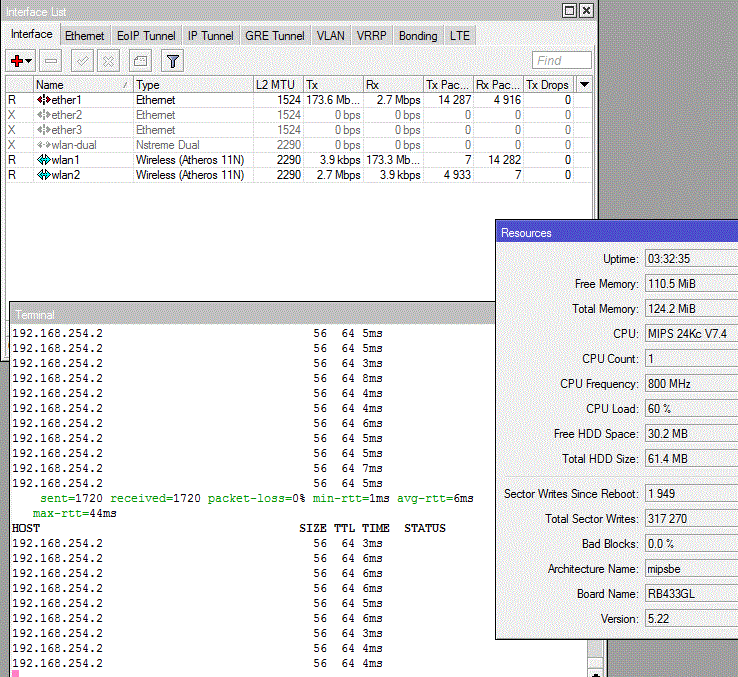Select the wlan-dual row name
738x677 pixels.
(x=74, y=145)
